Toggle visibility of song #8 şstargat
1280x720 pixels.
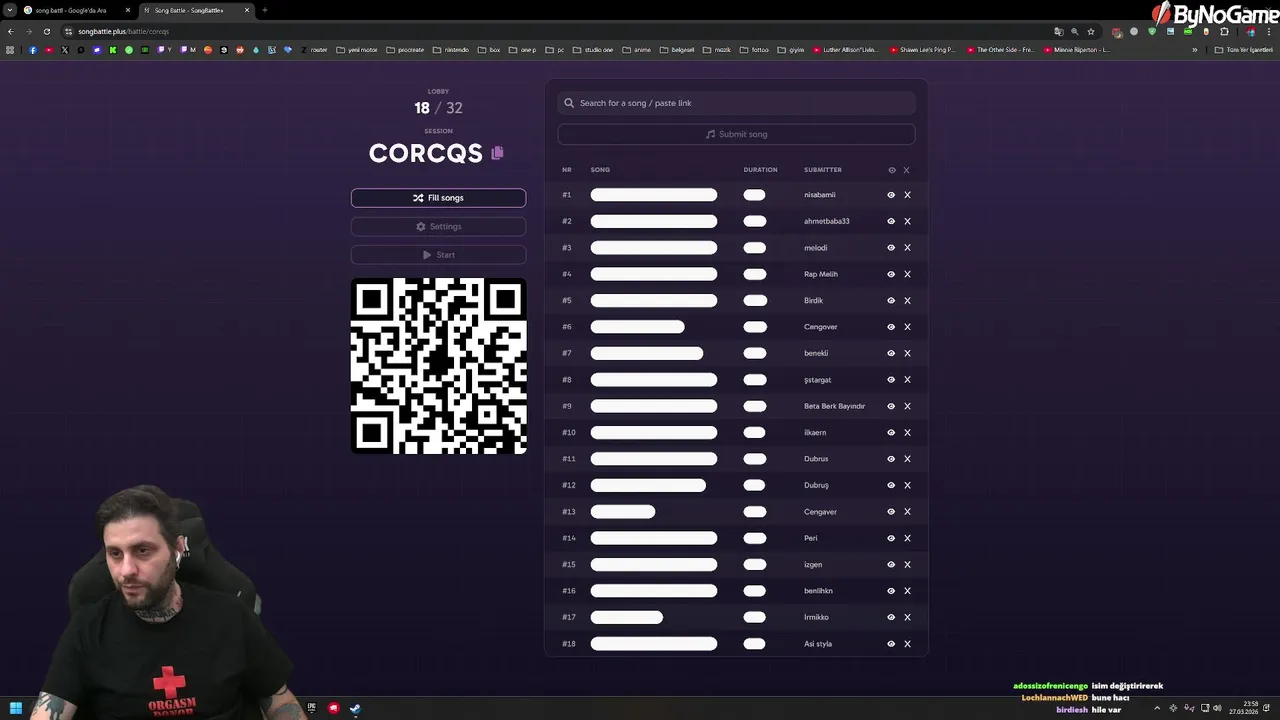pos(891,380)
